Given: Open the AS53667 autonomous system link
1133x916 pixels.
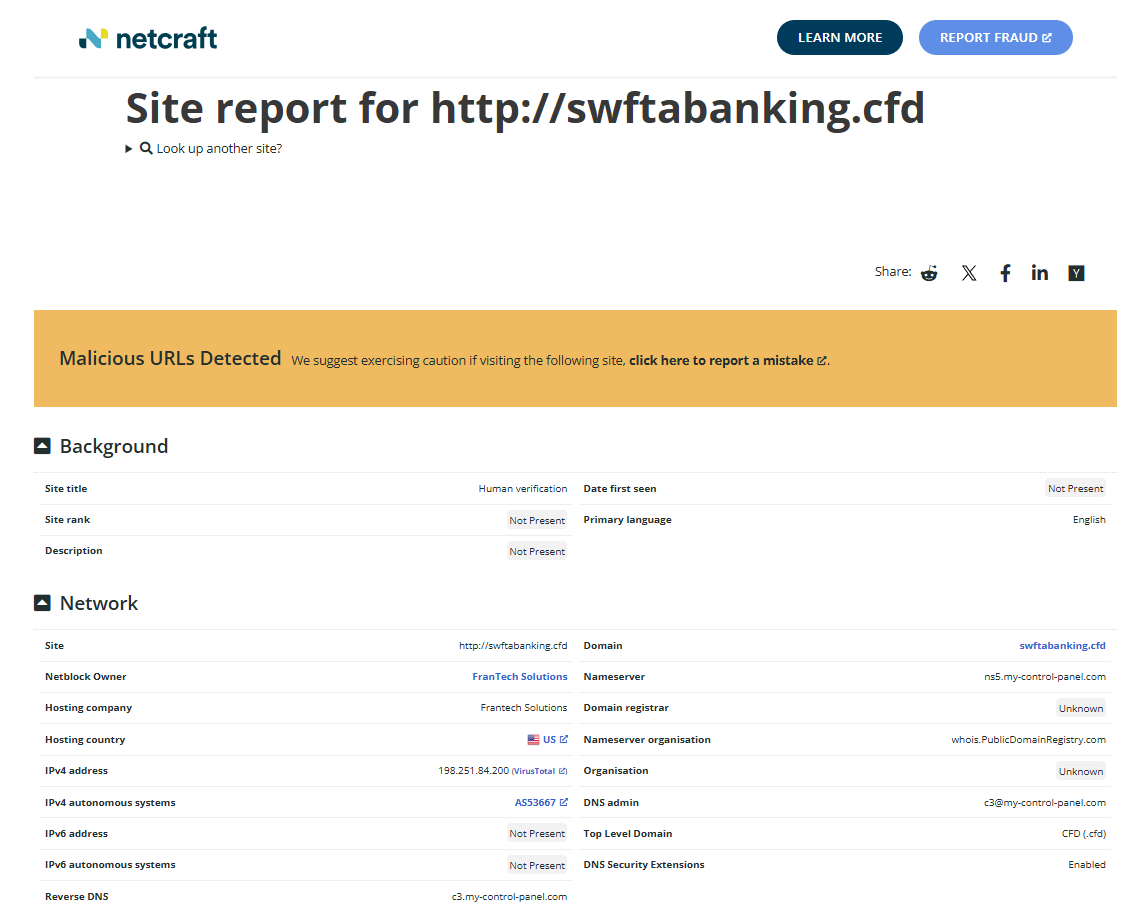Looking at the screenshot, I should (x=541, y=803).
